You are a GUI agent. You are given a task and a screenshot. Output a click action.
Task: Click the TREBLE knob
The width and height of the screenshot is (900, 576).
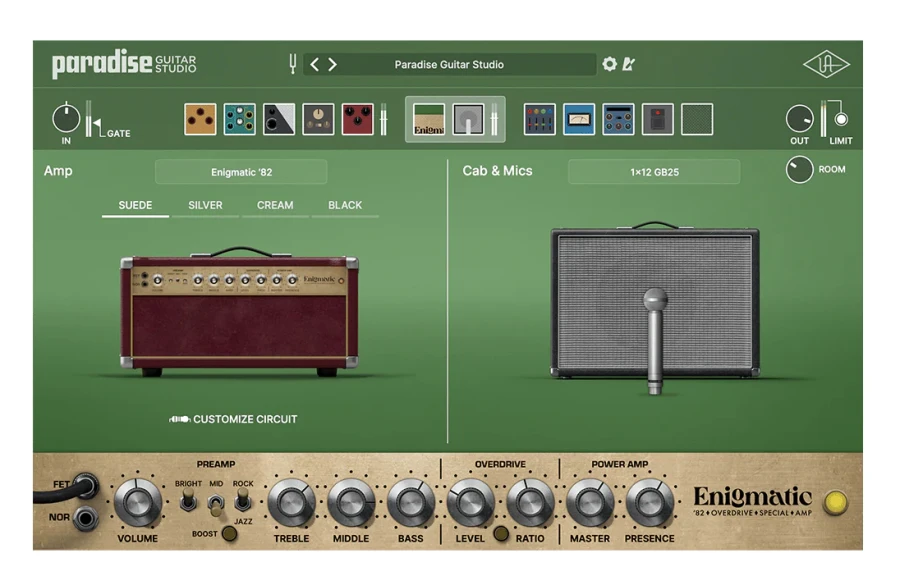pos(292,503)
